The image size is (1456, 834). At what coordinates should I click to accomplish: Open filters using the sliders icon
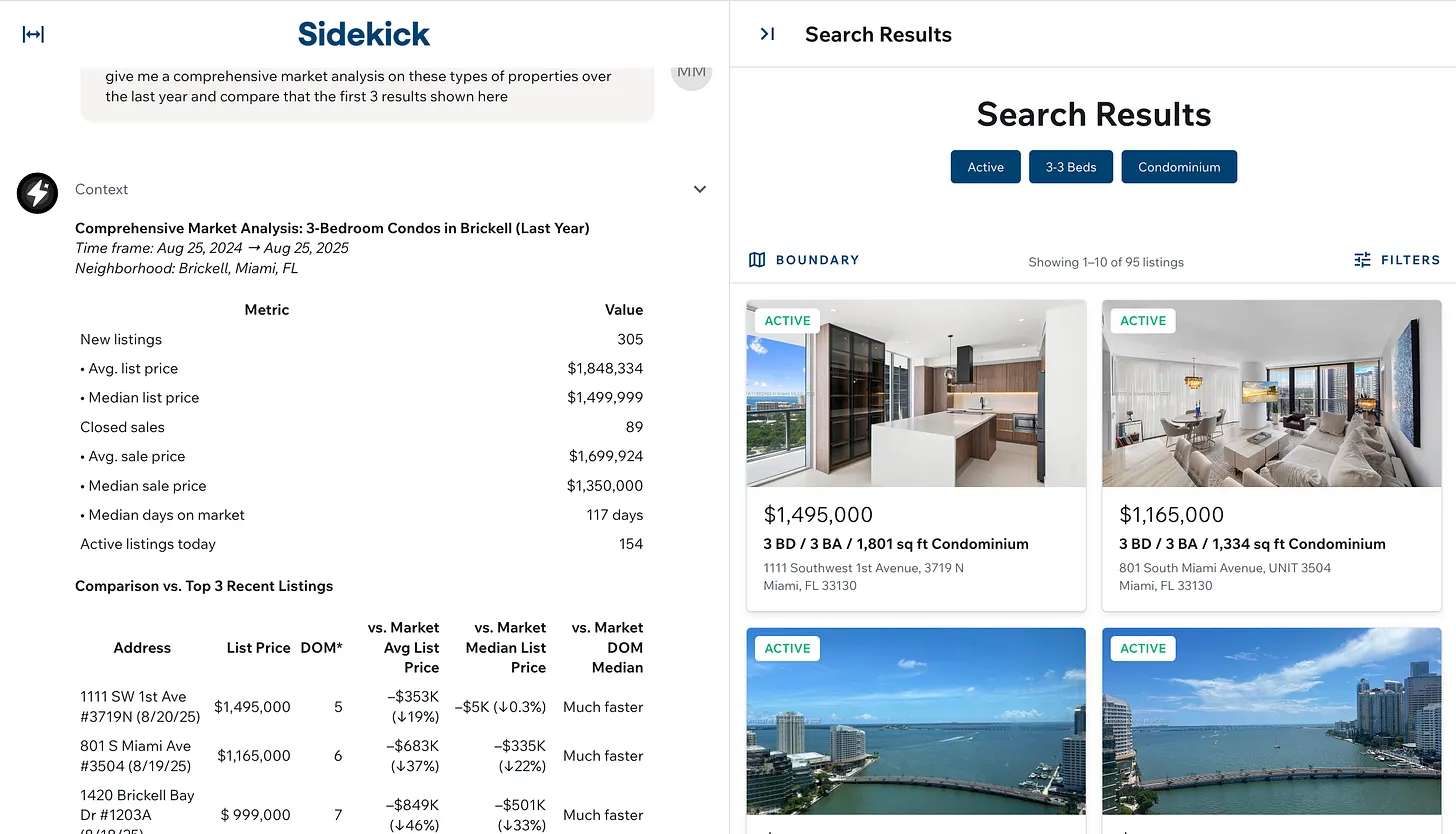click(1362, 259)
